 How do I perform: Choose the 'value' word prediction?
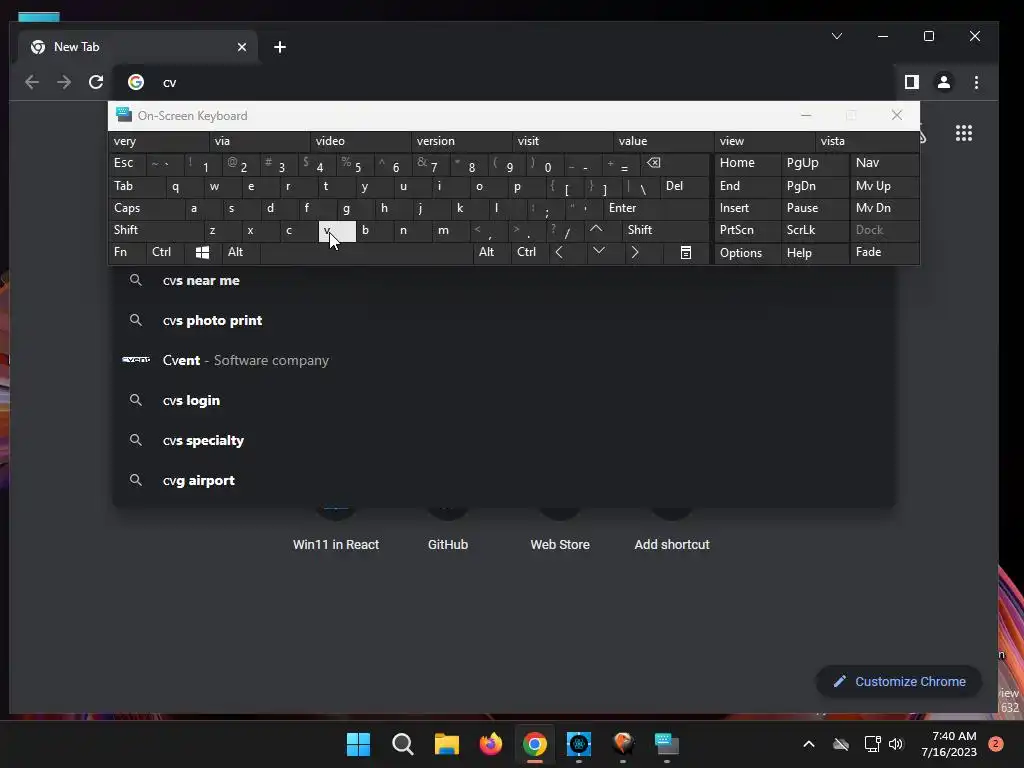[x=664, y=141]
